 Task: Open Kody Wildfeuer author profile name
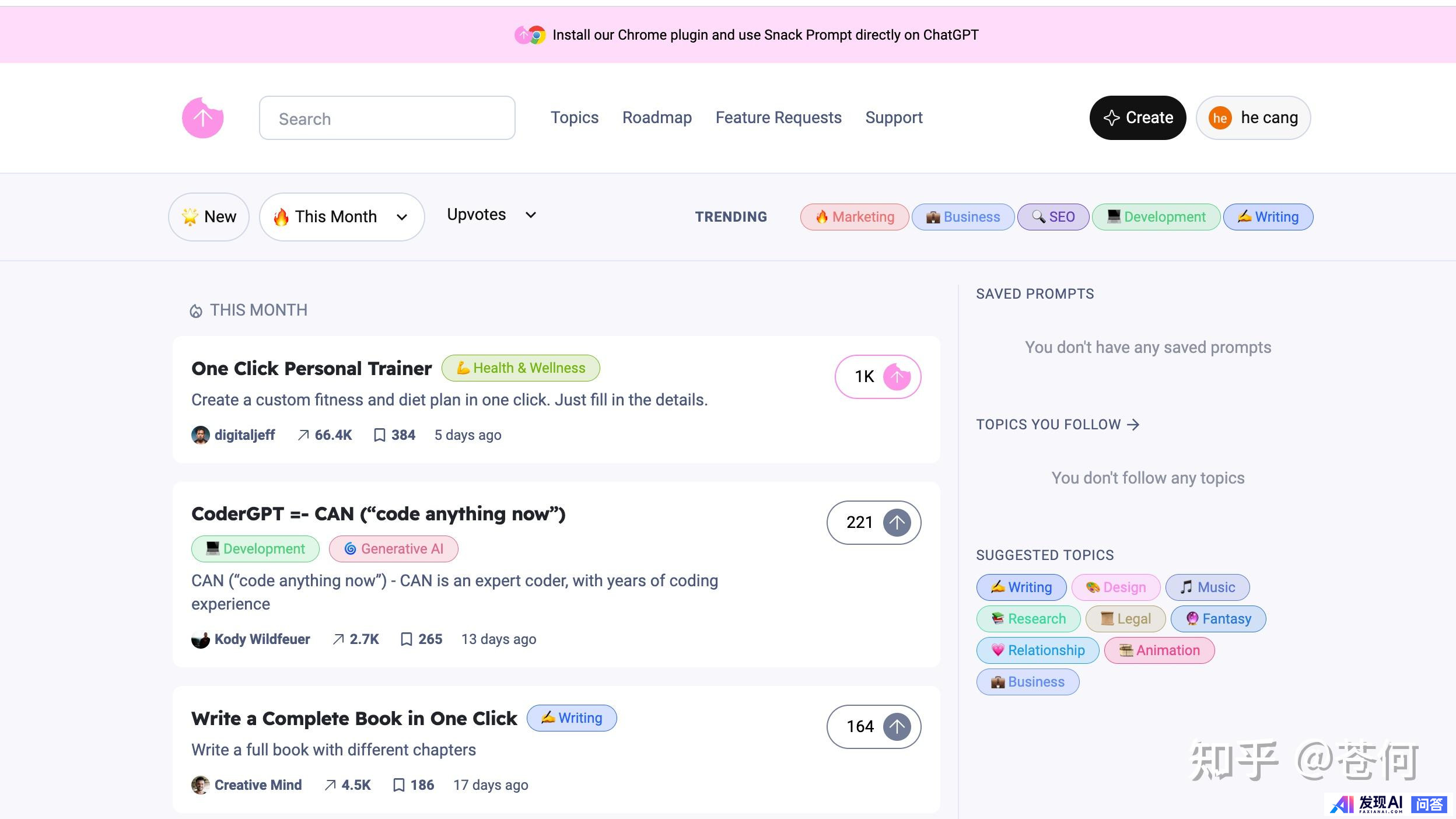click(262, 639)
